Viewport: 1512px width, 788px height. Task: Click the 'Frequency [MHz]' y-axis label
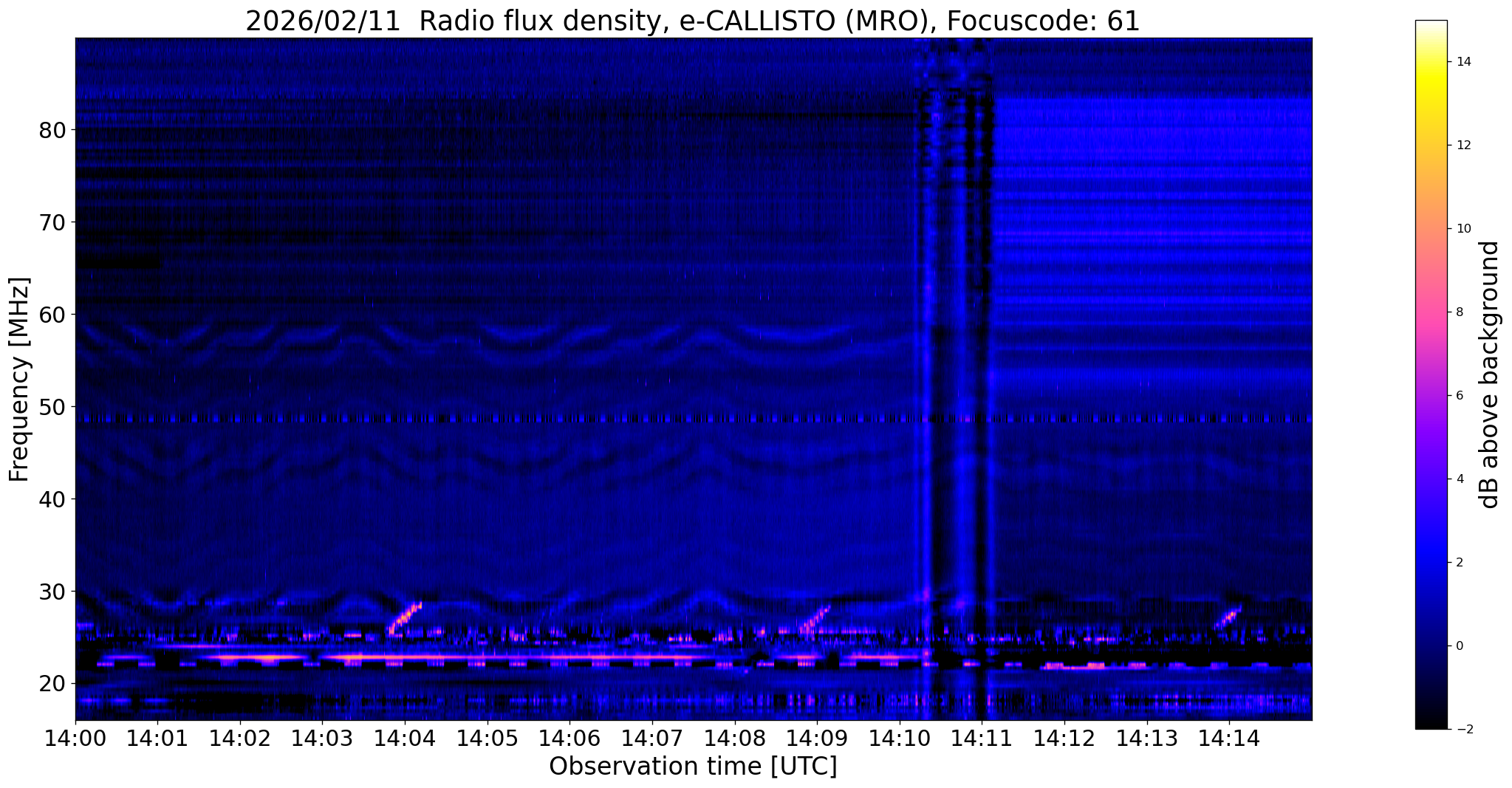20,380
